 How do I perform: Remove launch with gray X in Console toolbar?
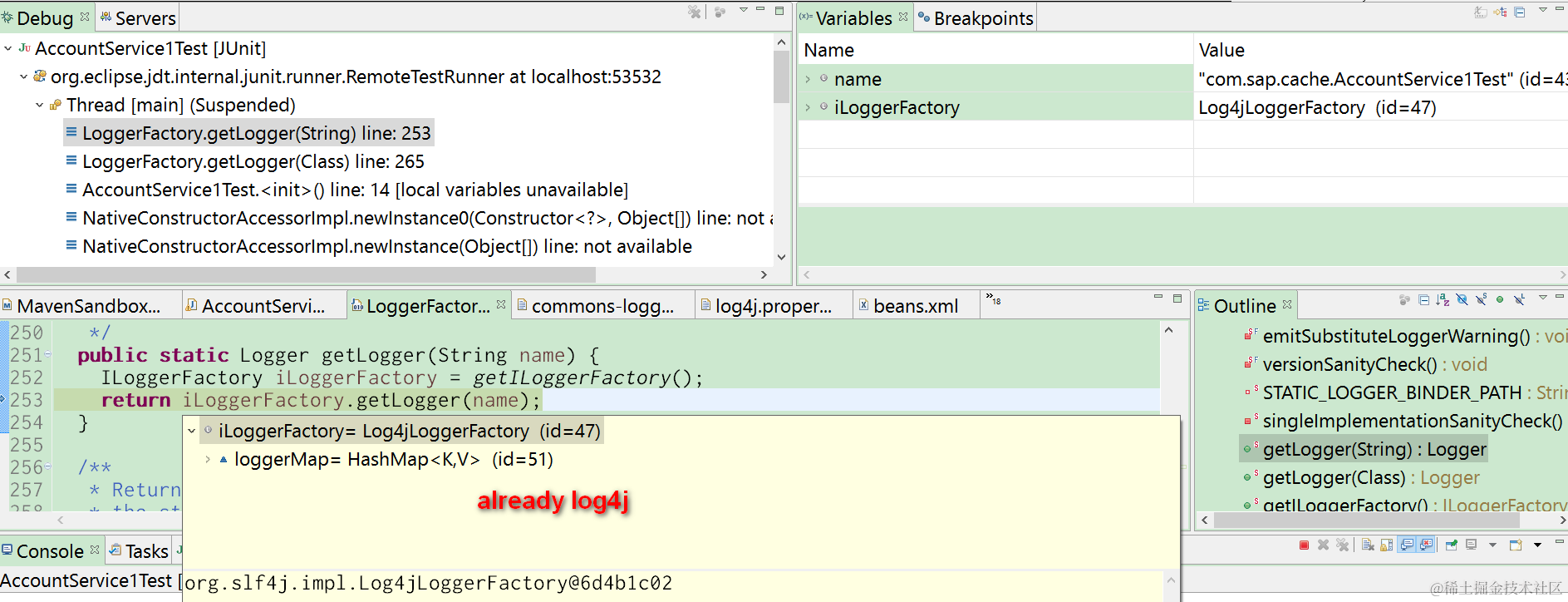(x=1323, y=545)
